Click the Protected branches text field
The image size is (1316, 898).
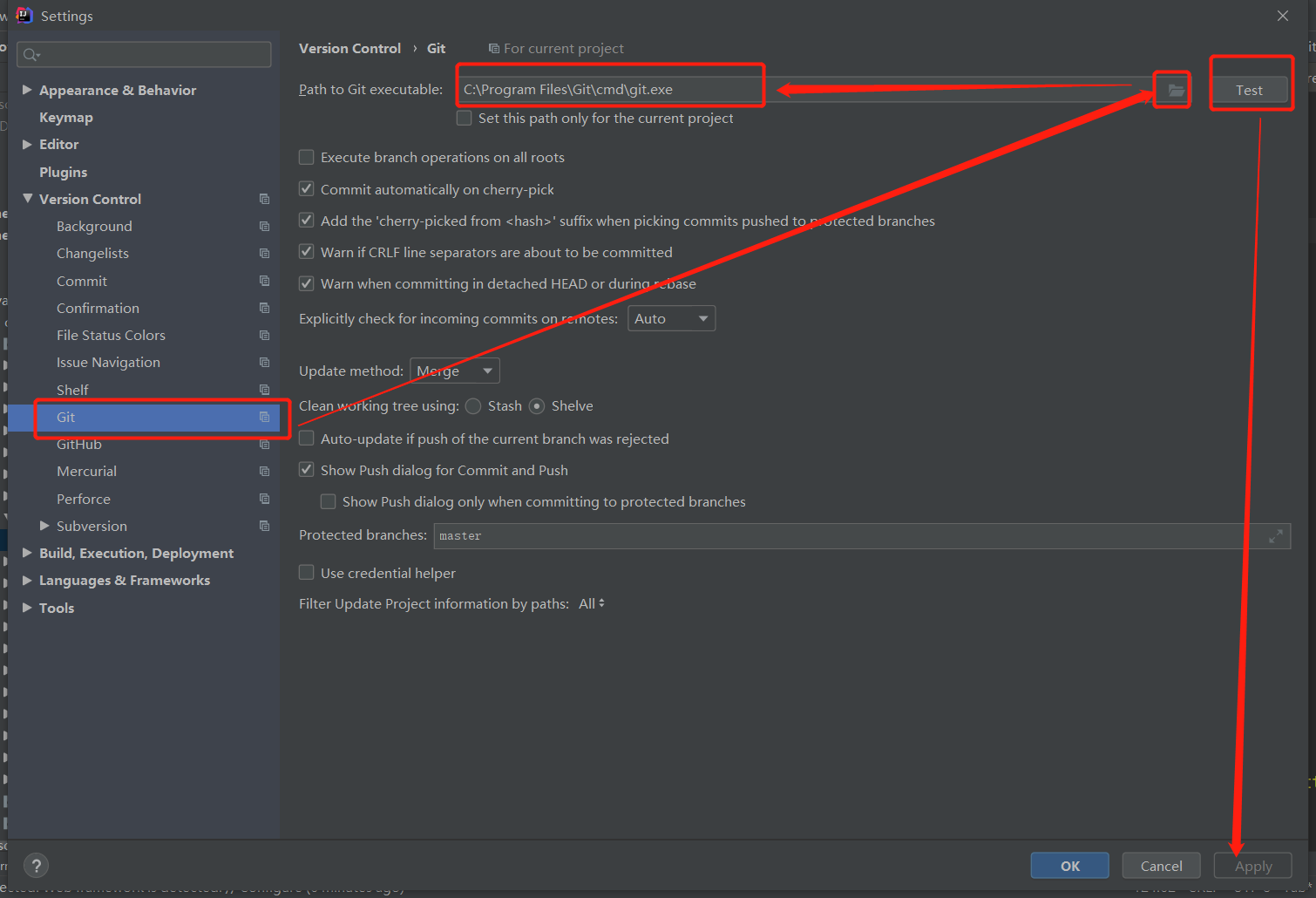pos(862,536)
